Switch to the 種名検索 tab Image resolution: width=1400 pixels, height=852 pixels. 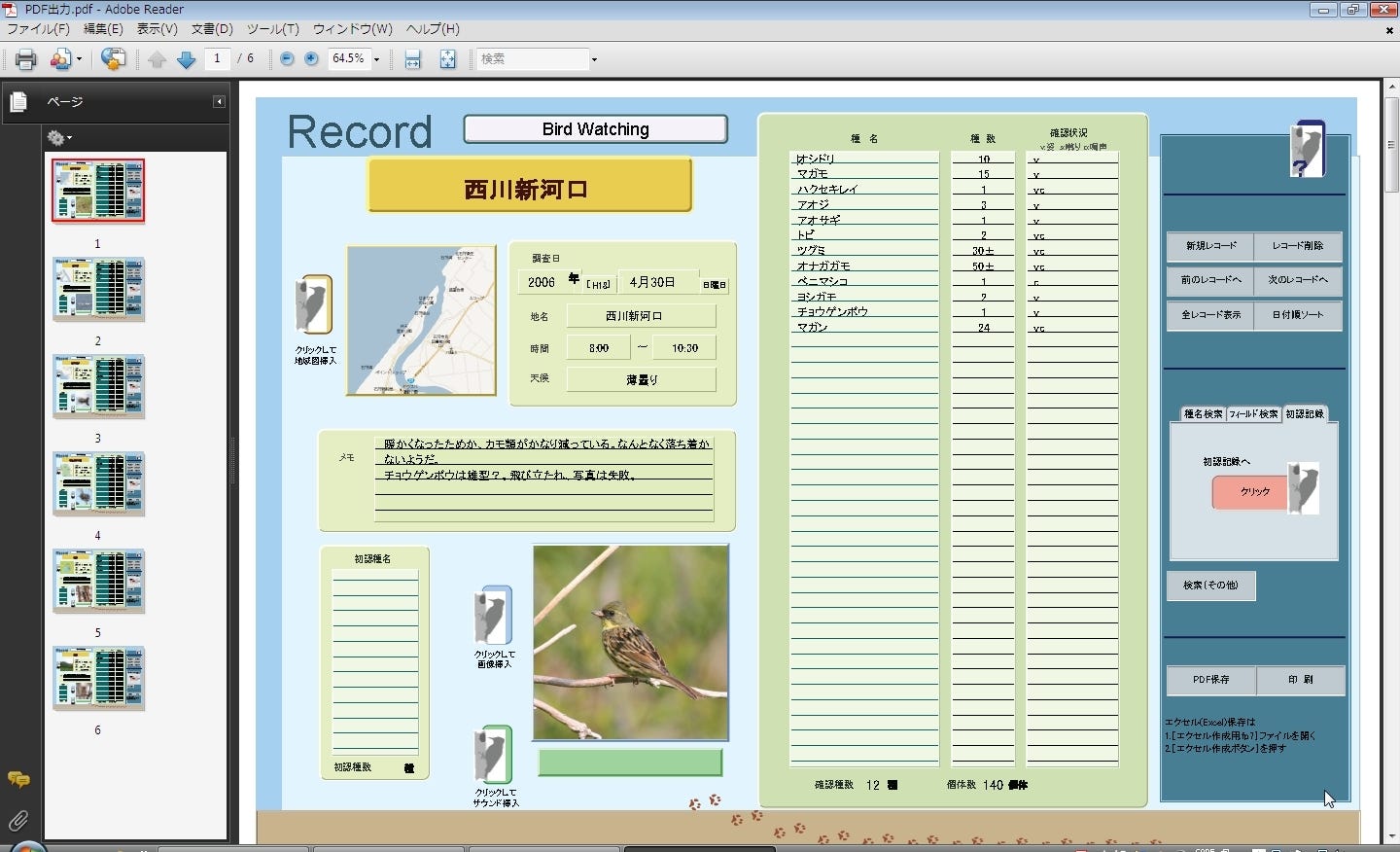pos(1203,413)
